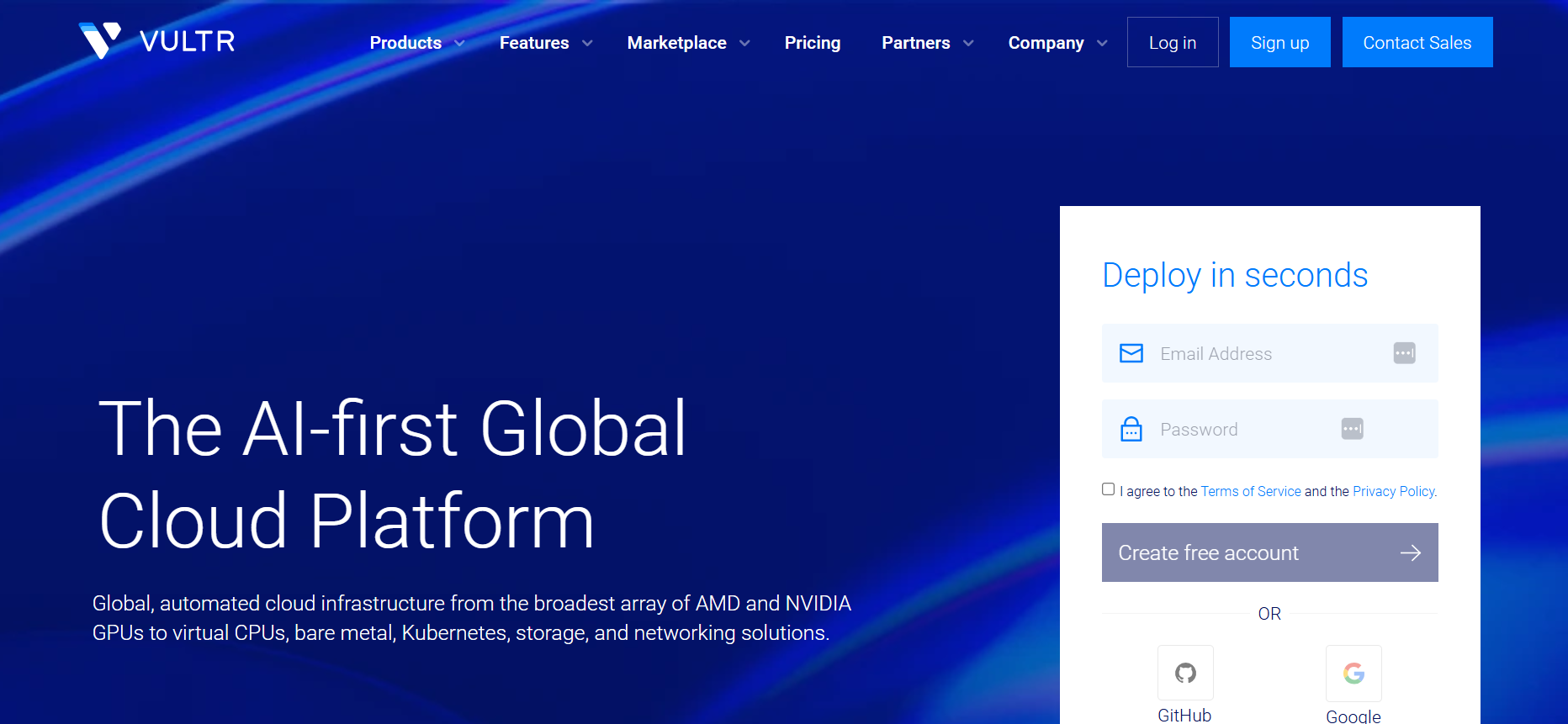Expand the Features dropdown chevron
1568x724 pixels.
[x=587, y=44]
